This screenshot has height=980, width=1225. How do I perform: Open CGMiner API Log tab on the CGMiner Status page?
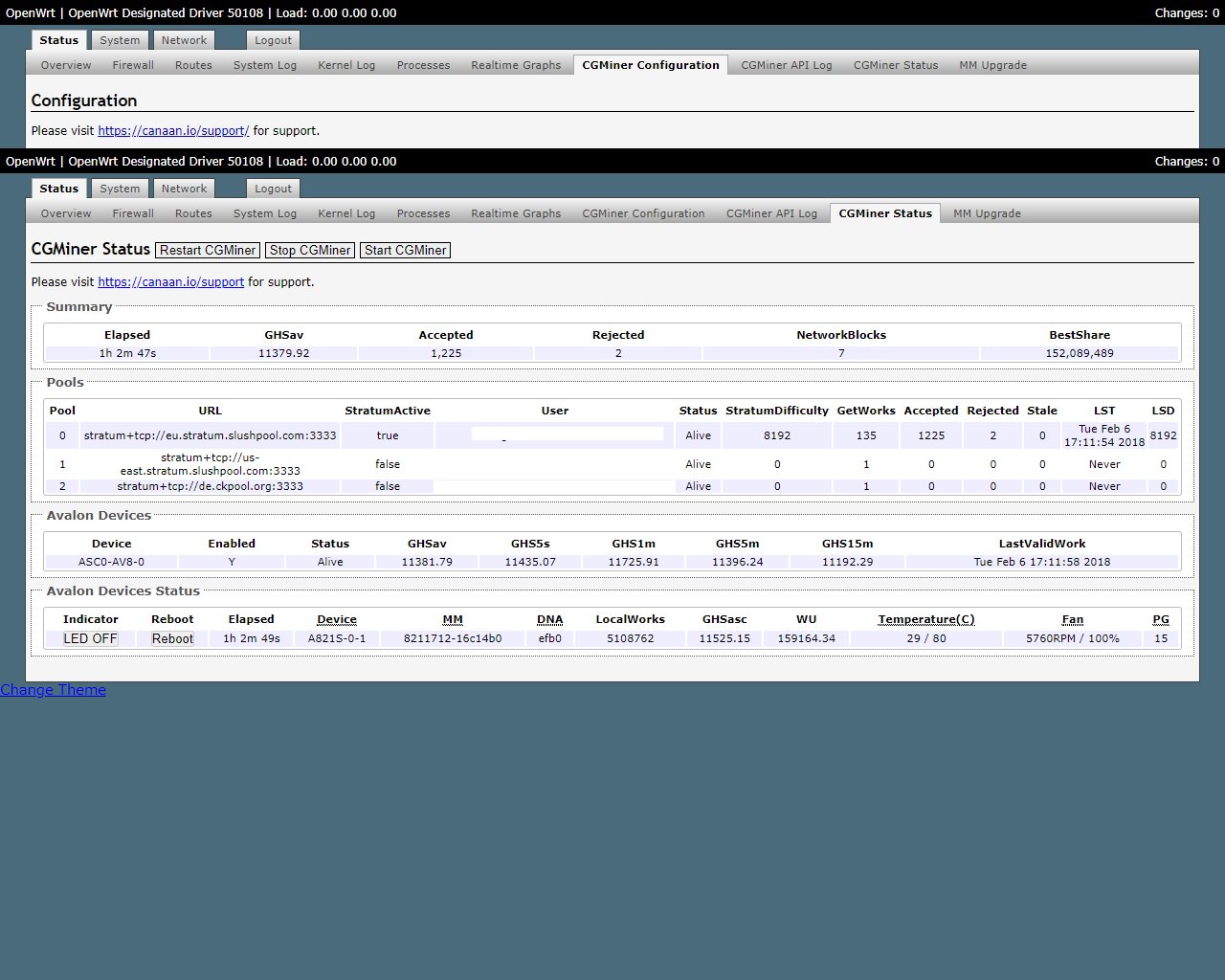pos(771,213)
